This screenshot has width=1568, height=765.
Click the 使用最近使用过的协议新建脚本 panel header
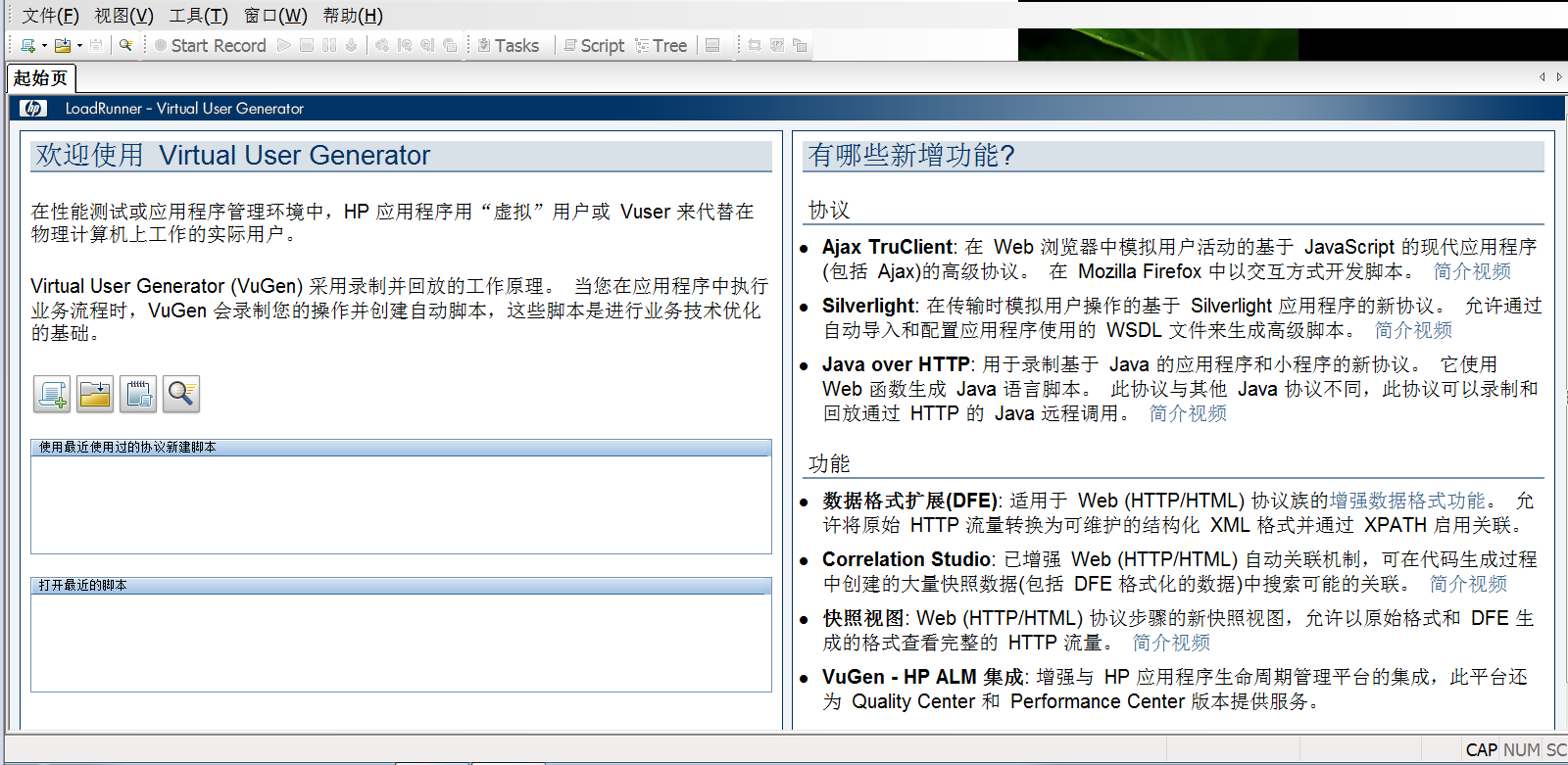click(401, 448)
